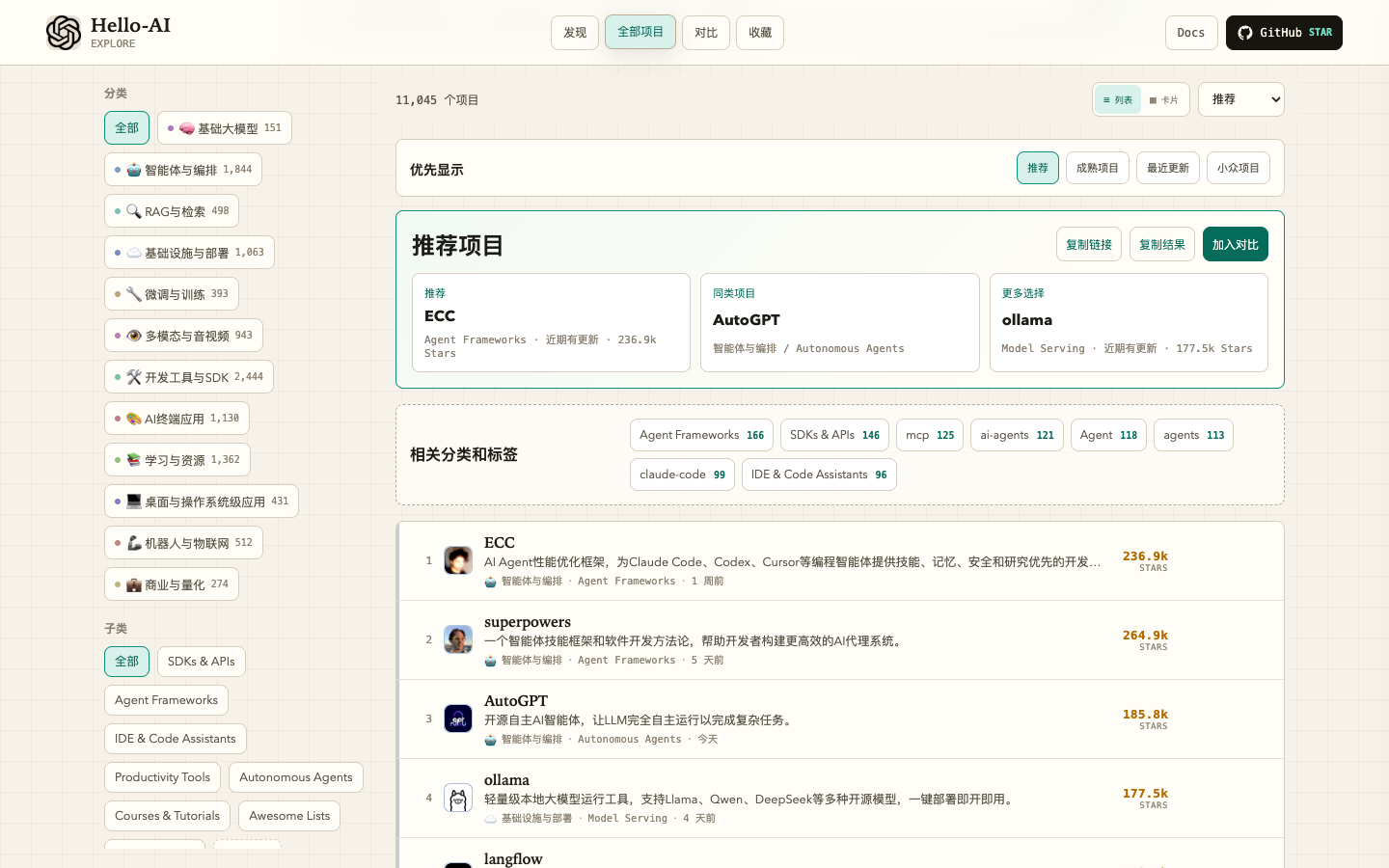Click the Agent 118 tag
1389x868 pixels.
1108,435
